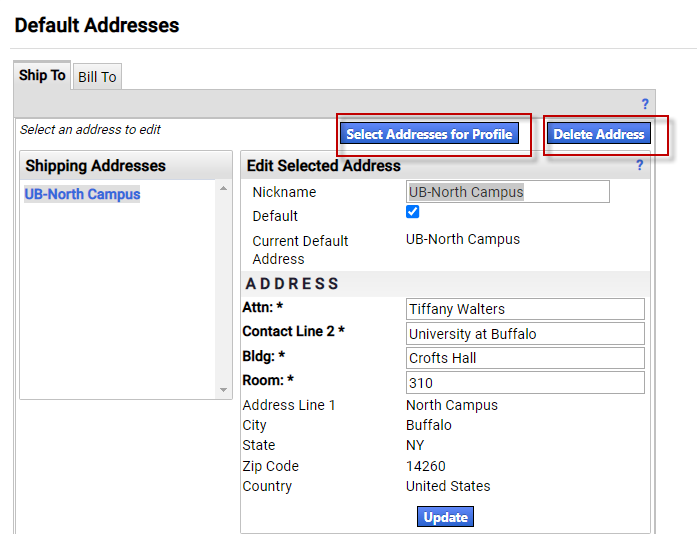697x534 pixels.
Task: Uncheck the Default address checkbox
Action: [413, 212]
